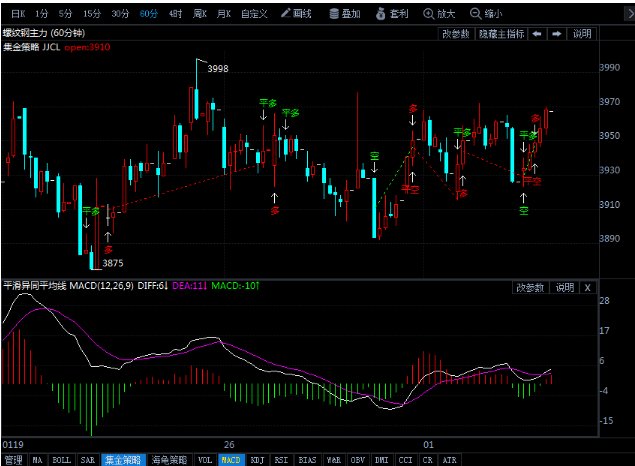The width and height of the screenshot is (635, 466).
Task: Click the 3875 low price label
Action: (x=112, y=263)
